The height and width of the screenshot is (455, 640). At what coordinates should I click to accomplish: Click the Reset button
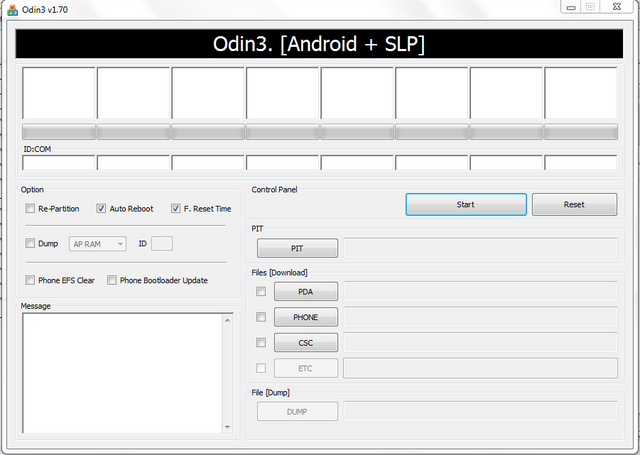574,204
